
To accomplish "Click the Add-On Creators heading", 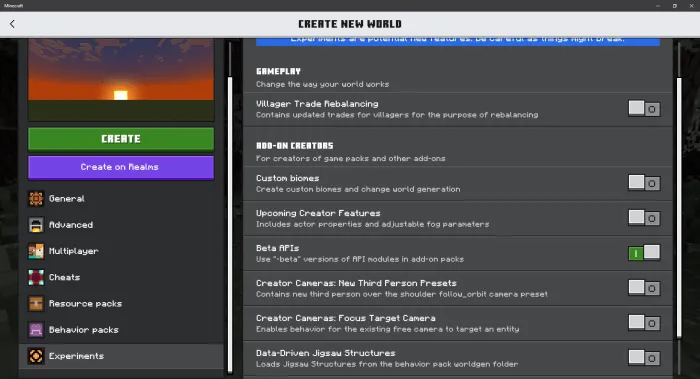I will point(295,146).
